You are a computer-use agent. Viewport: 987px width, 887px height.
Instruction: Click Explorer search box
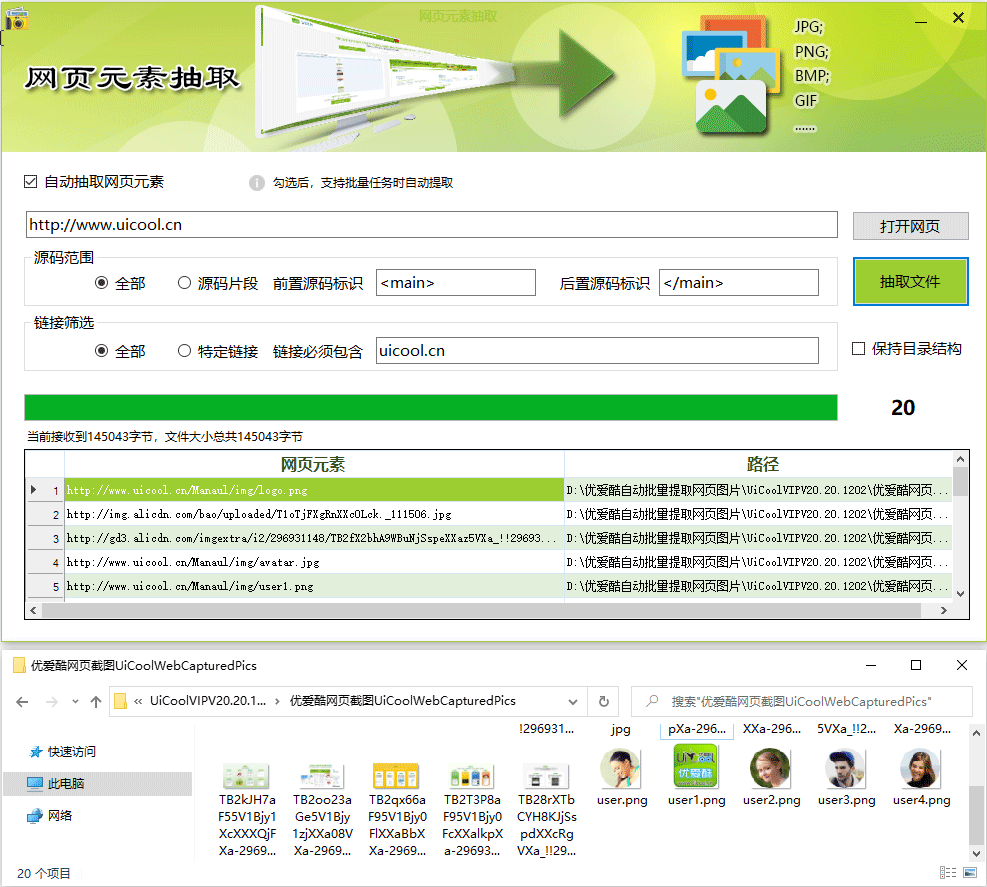(801, 701)
